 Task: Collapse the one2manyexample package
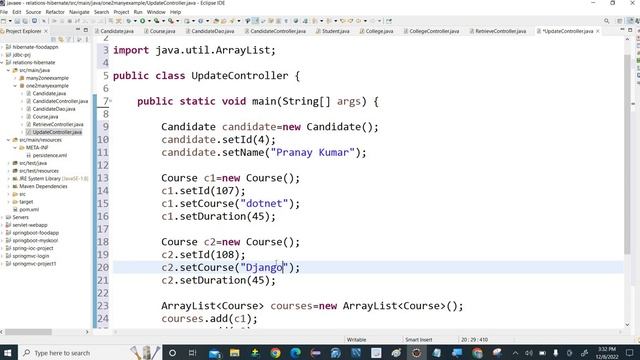[x=16, y=86]
